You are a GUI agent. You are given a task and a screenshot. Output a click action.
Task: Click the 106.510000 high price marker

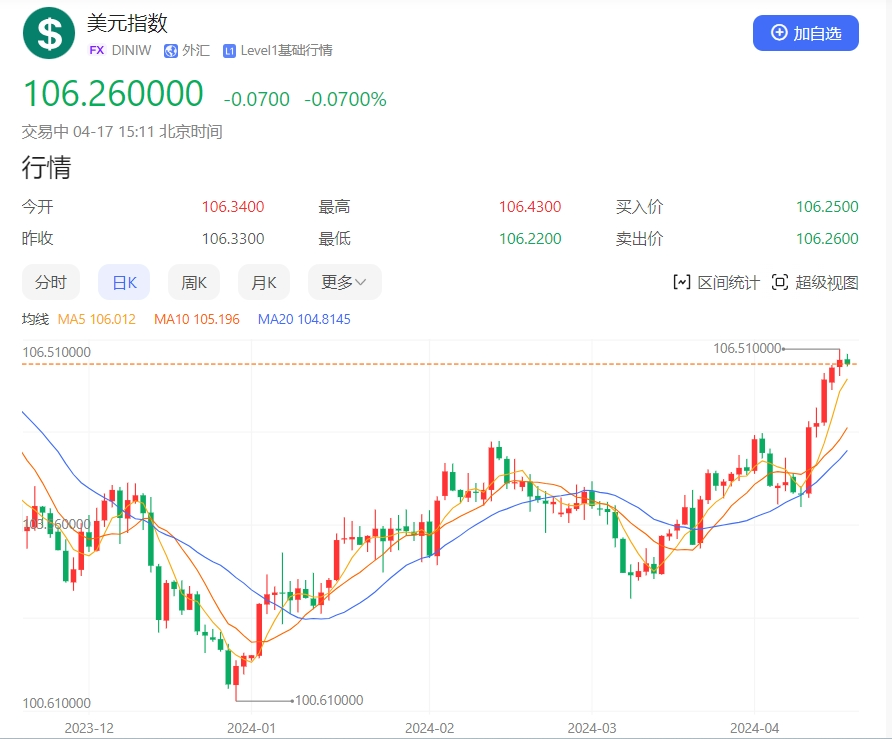pyautogui.click(x=746, y=348)
